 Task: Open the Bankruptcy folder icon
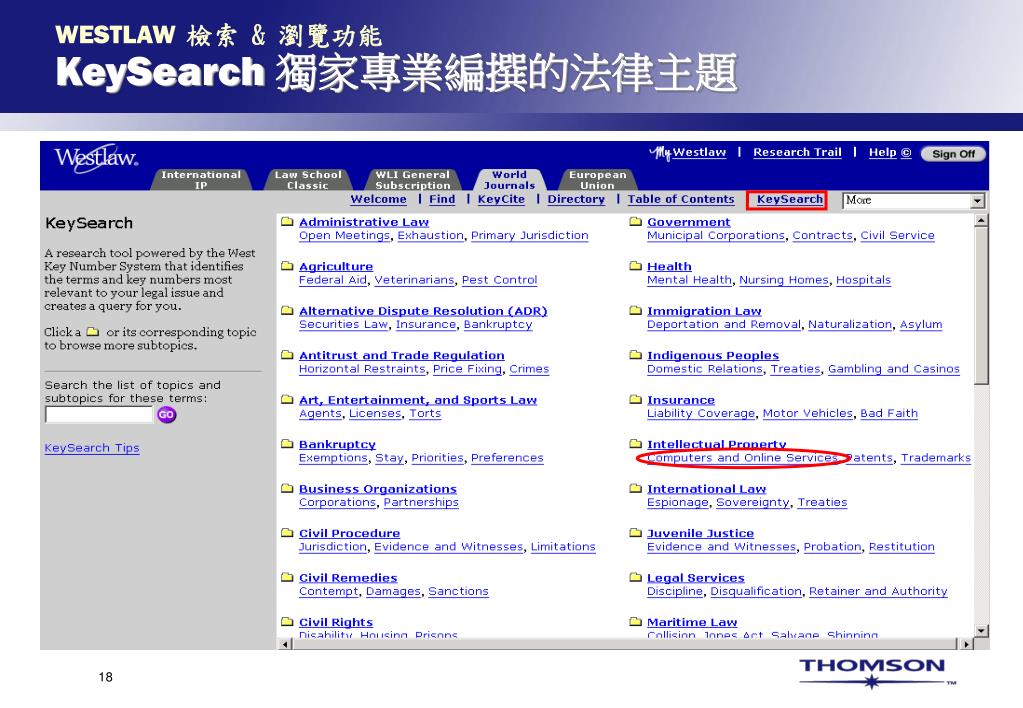click(x=287, y=444)
